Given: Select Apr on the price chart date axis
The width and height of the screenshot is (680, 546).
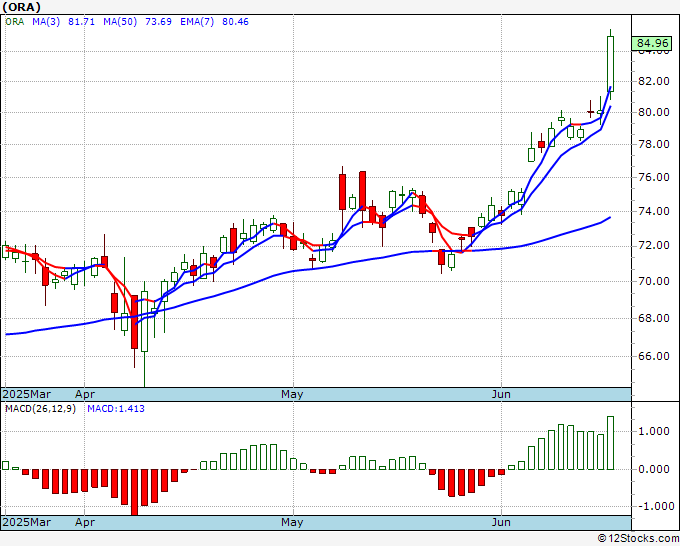Looking at the screenshot, I should [x=85, y=394].
